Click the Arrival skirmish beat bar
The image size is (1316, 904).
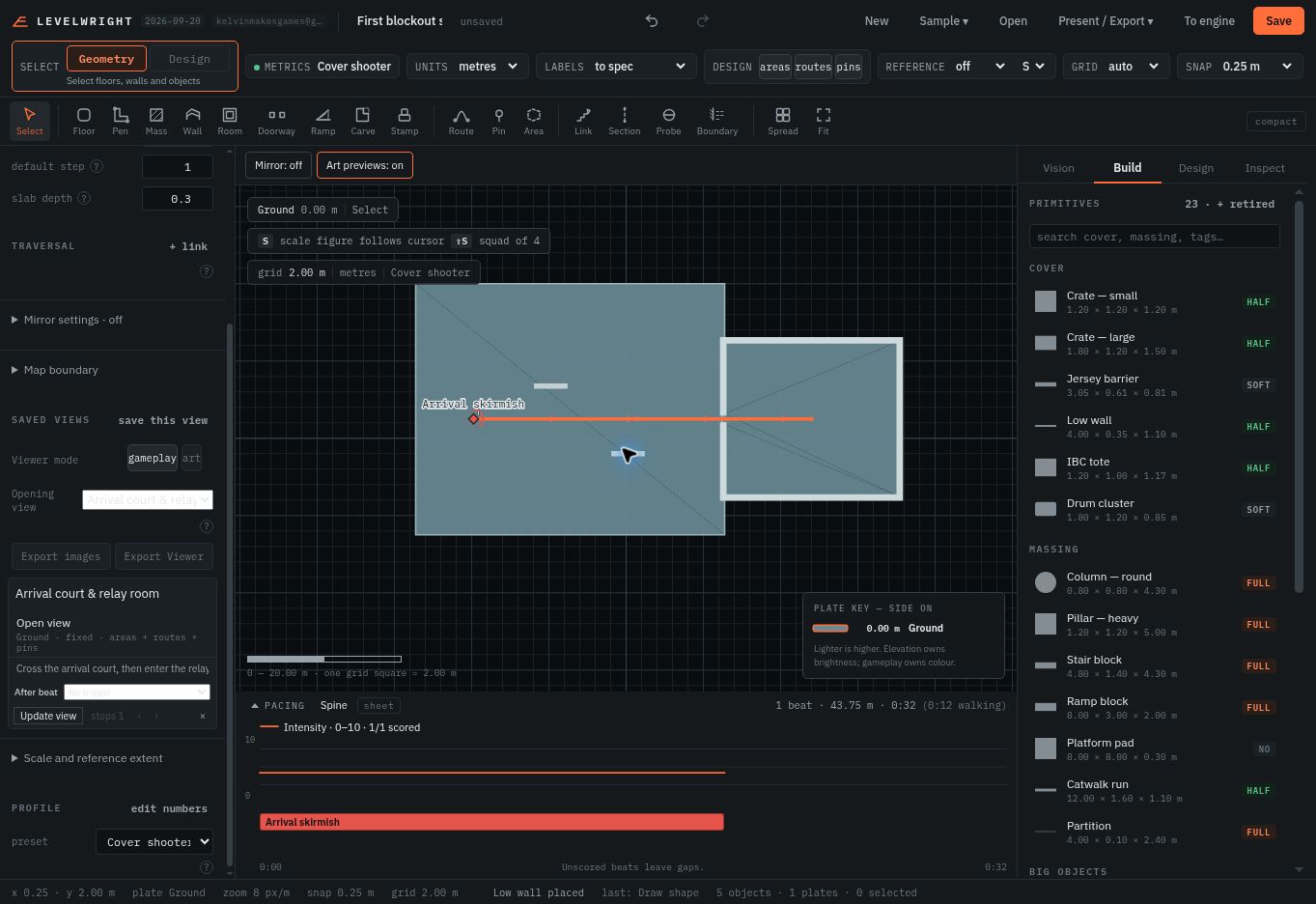click(491, 822)
